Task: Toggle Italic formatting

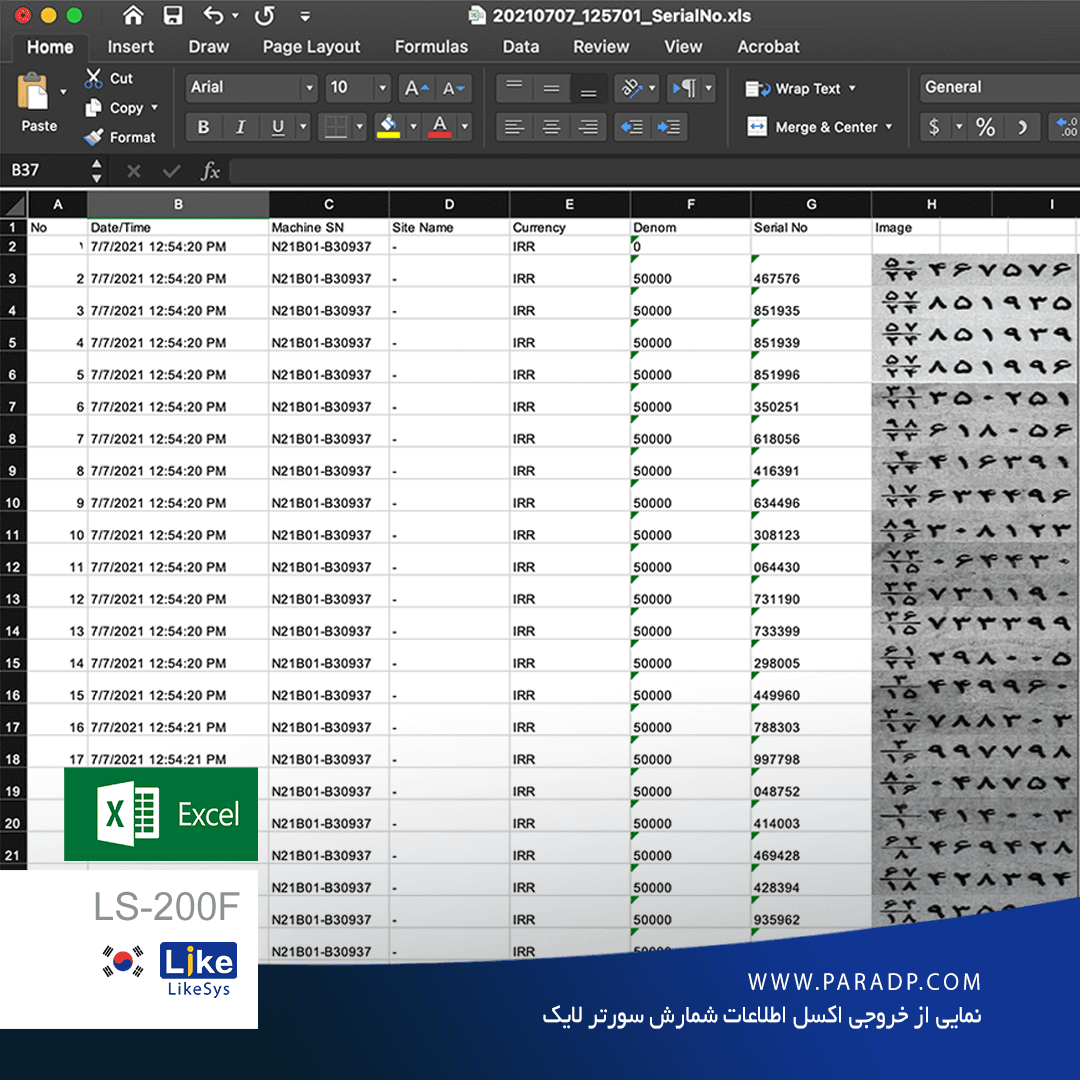Action: (x=240, y=127)
